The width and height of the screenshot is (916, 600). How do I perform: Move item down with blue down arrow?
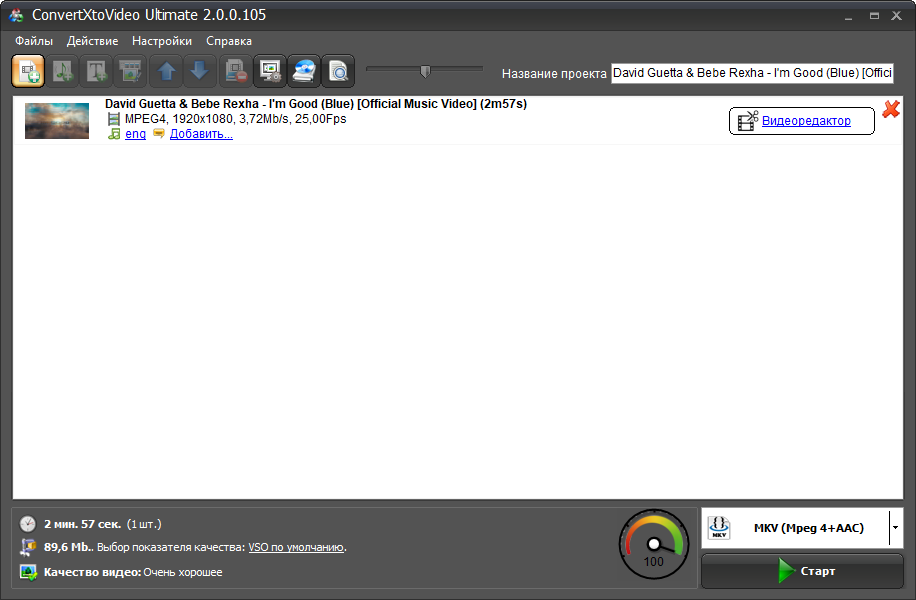click(200, 71)
